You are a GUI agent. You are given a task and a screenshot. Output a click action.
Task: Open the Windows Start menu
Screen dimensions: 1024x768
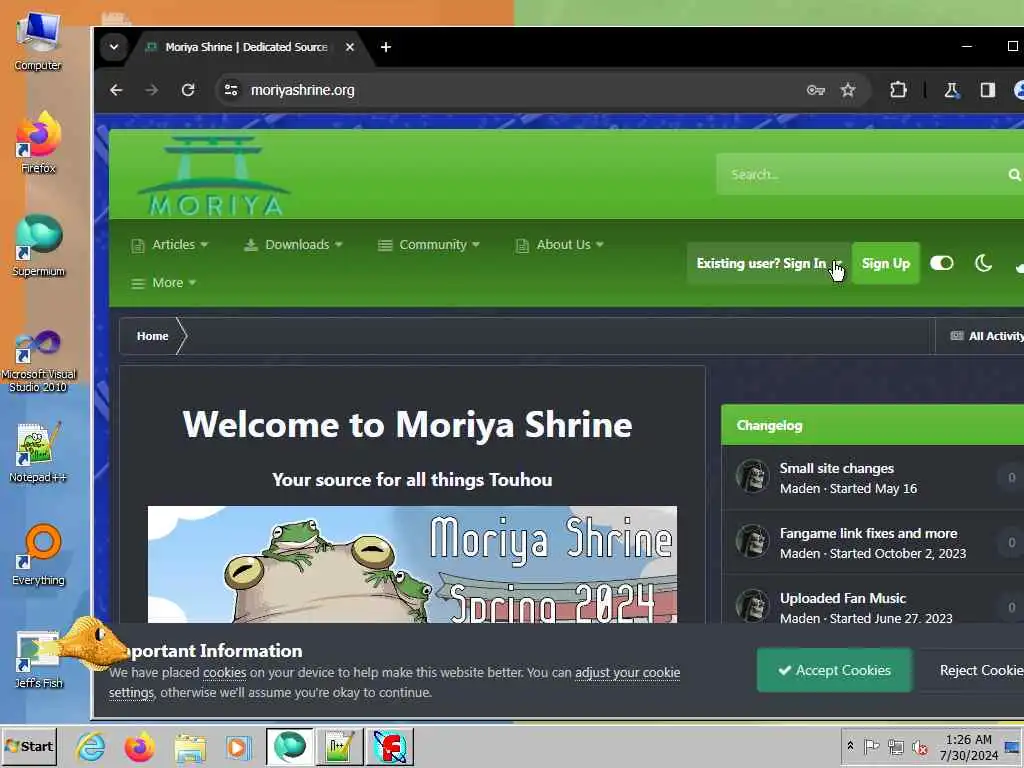pyautogui.click(x=29, y=746)
